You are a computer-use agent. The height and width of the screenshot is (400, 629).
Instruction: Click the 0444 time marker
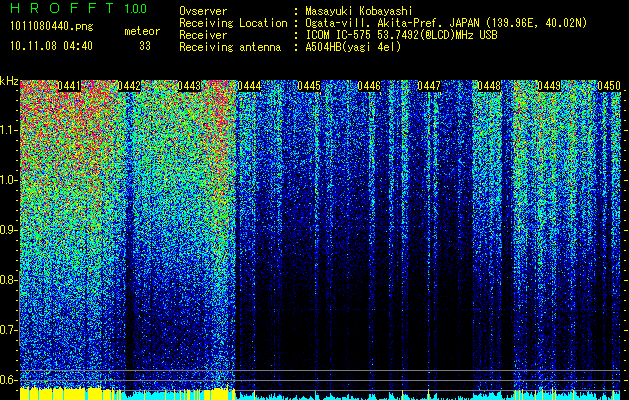tap(249, 86)
